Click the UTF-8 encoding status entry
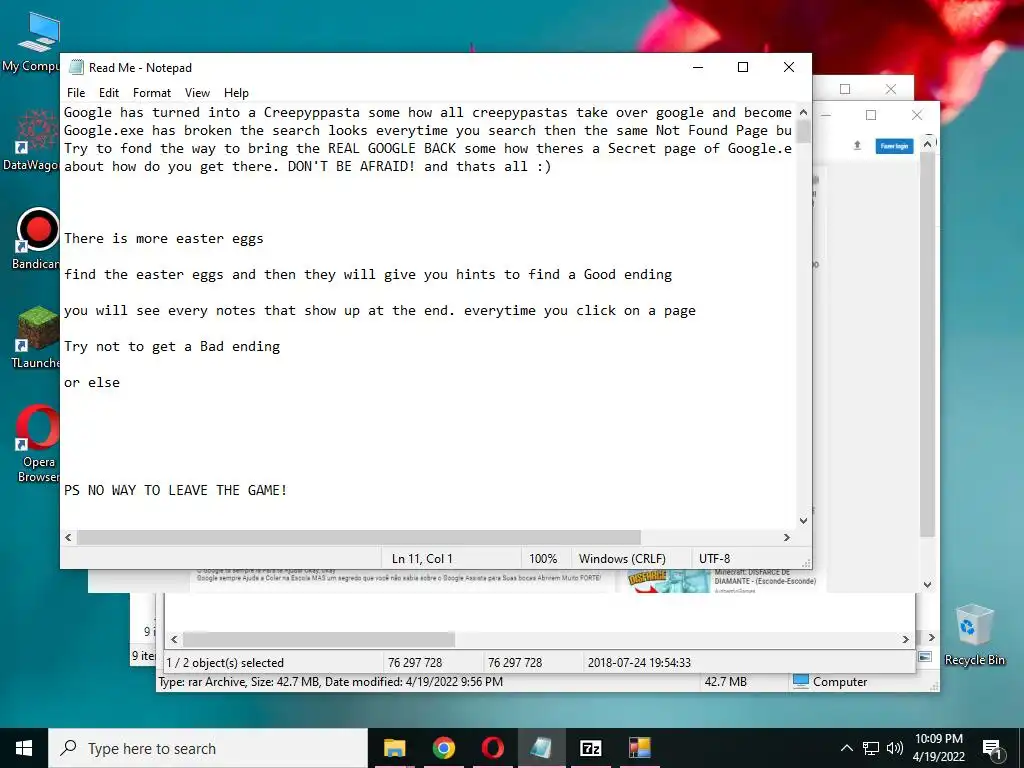 pos(714,558)
